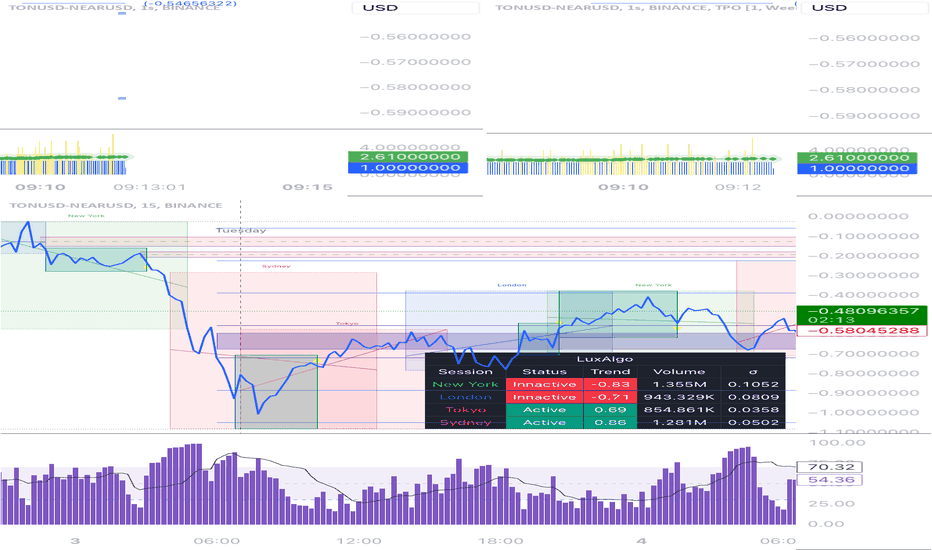
Task: Click the Tuesday day label on main chart
Action: (x=241, y=231)
